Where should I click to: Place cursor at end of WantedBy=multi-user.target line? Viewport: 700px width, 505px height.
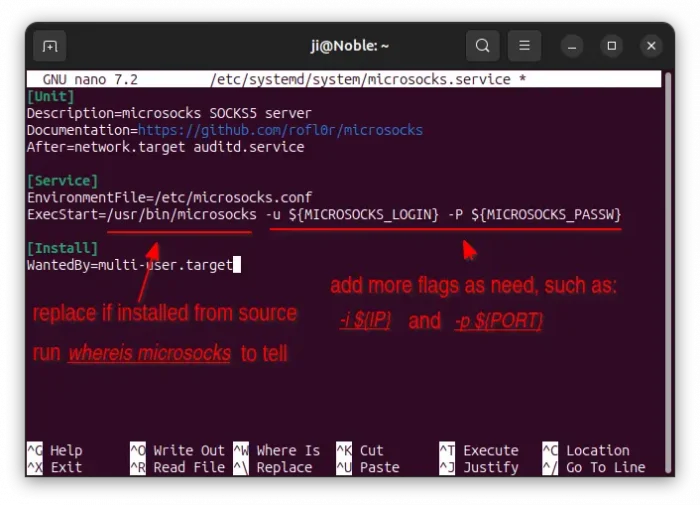pos(236,265)
